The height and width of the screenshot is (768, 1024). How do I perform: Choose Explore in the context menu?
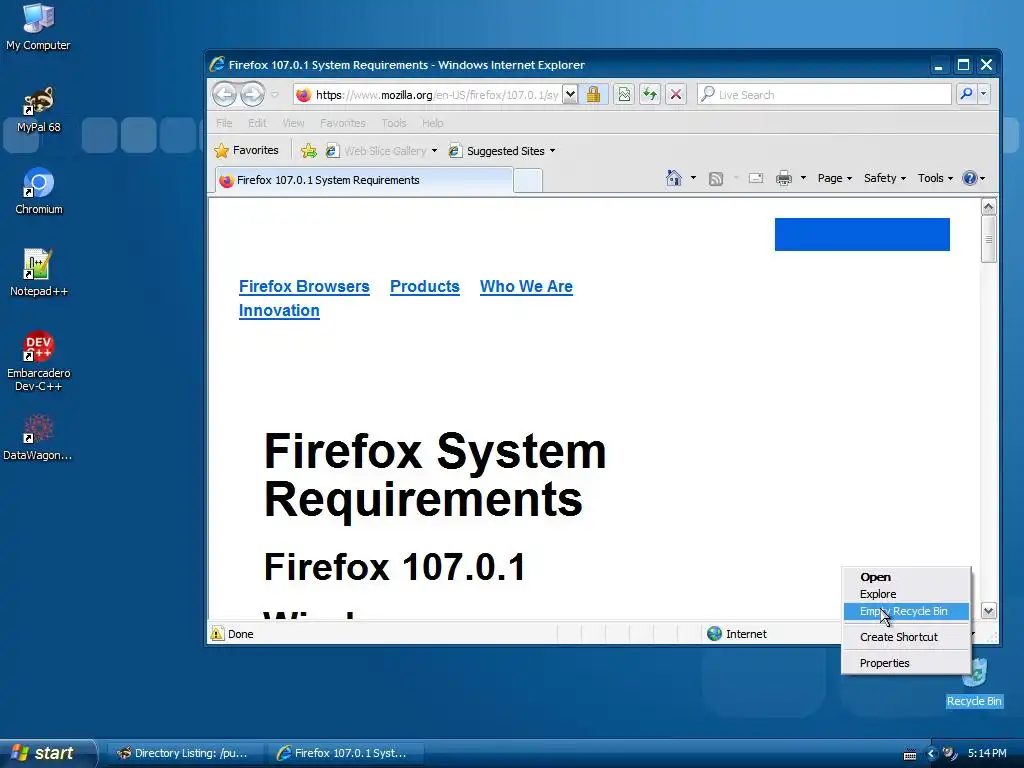906,594
